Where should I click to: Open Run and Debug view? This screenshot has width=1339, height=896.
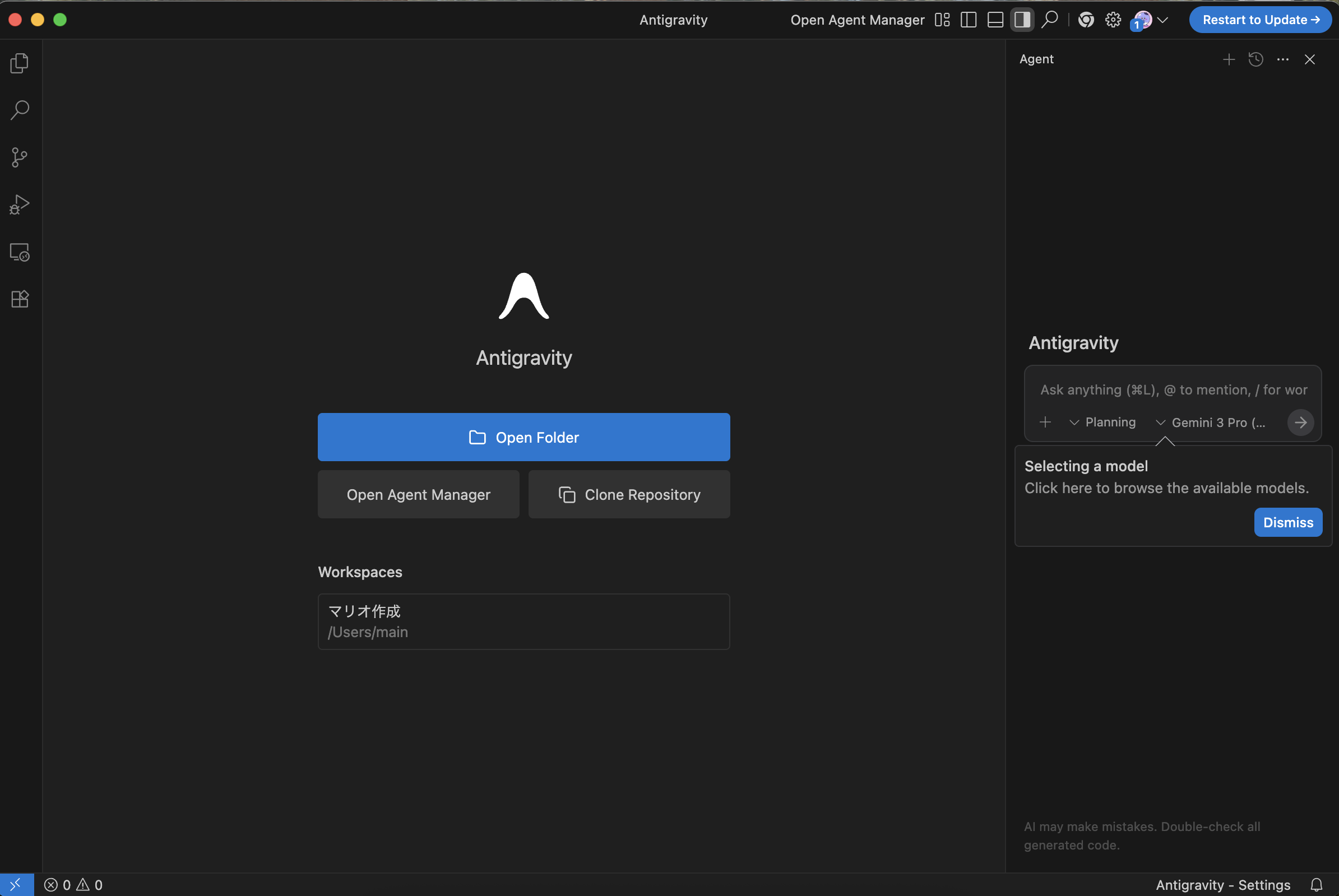(x=20, y=205)
